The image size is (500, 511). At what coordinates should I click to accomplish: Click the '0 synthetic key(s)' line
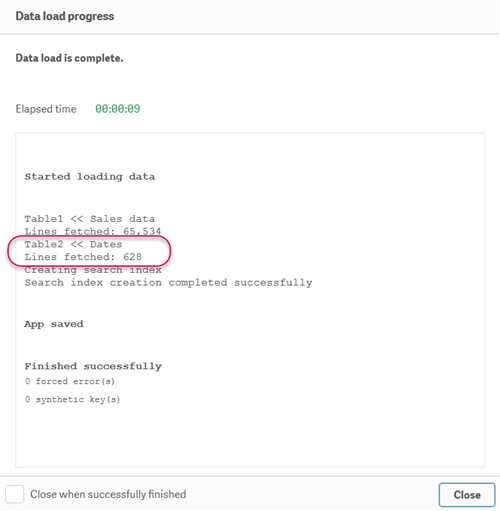[x=72, y=399]
